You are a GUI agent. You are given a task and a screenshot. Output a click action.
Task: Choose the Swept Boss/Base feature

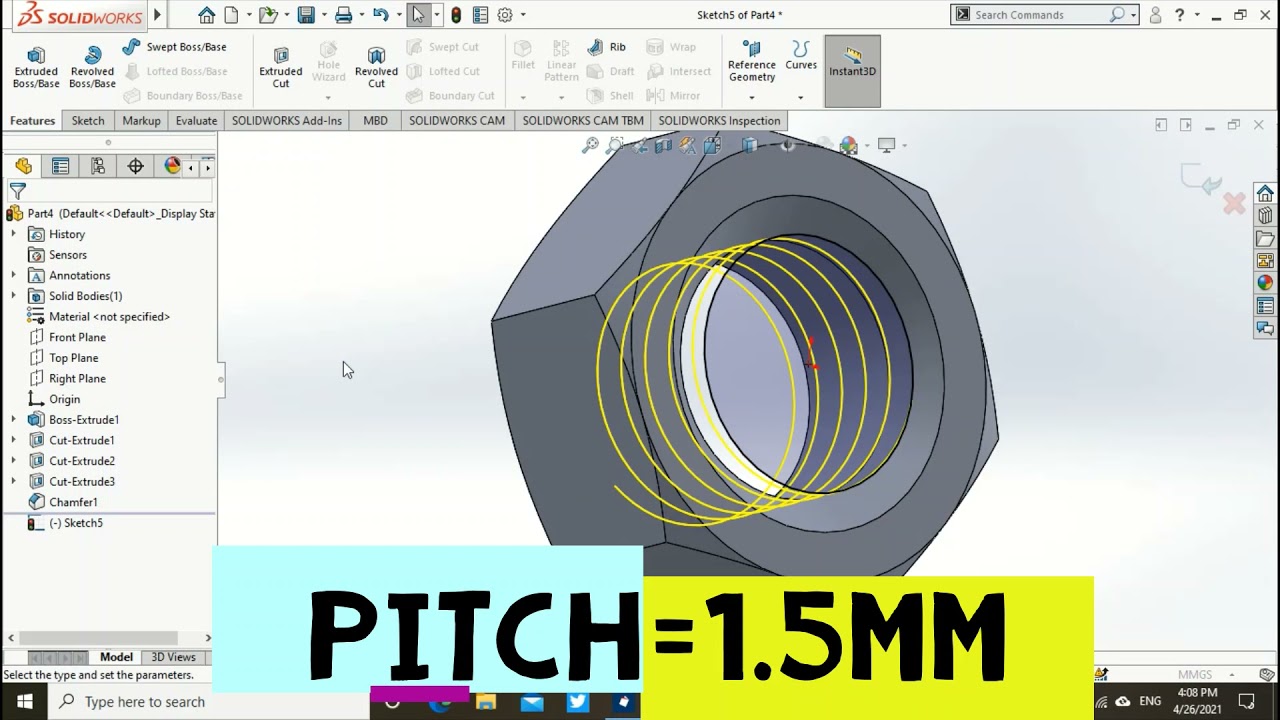coord(175,47)
